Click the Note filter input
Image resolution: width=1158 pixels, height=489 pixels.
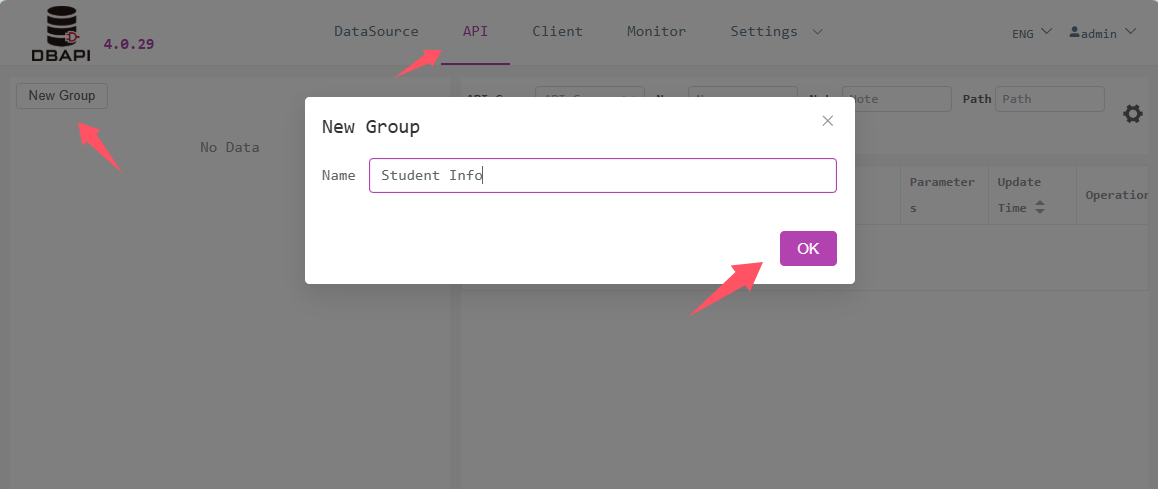[x=897, y=99]
